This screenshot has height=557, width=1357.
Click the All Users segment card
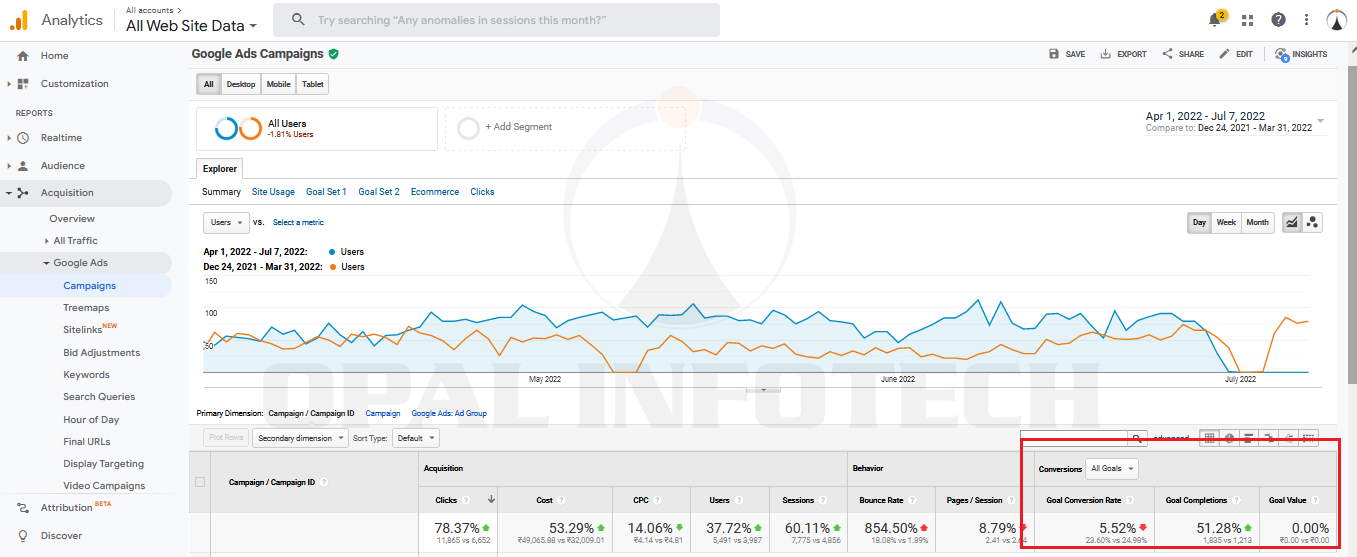coord(317,128)
